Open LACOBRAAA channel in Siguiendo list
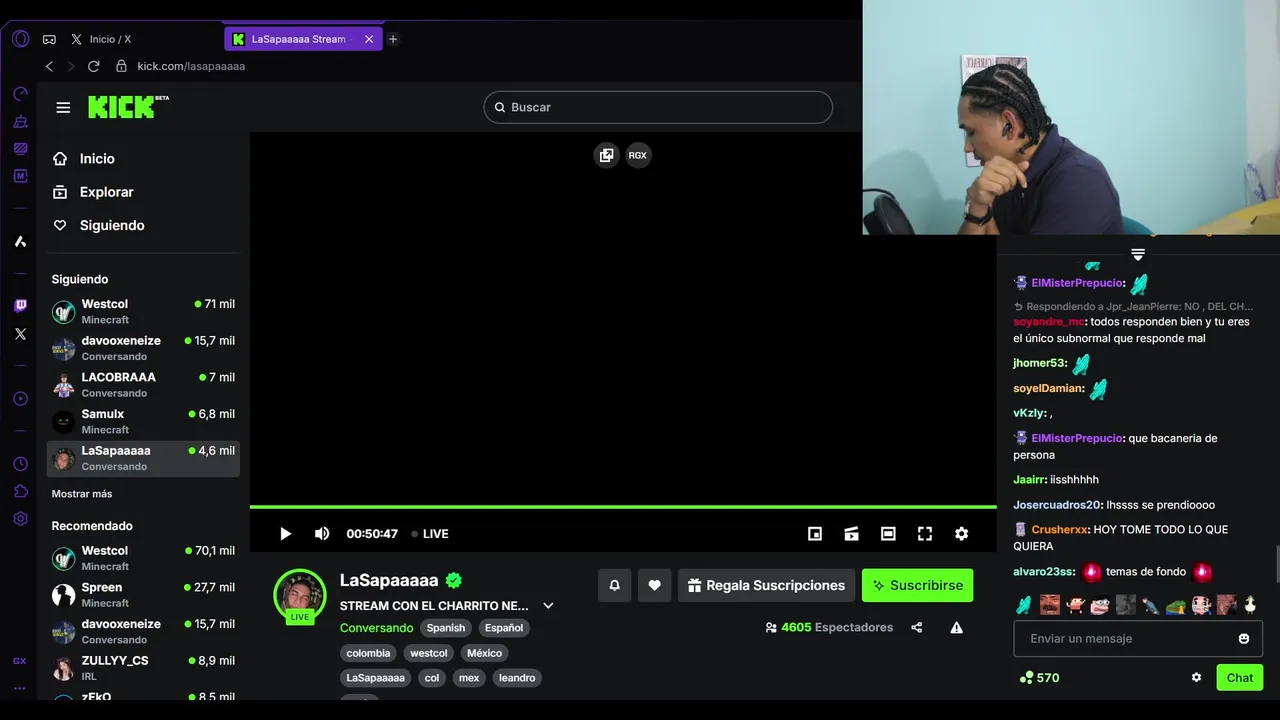Screen dimensions: 1280x720 [x=144, y=385]
